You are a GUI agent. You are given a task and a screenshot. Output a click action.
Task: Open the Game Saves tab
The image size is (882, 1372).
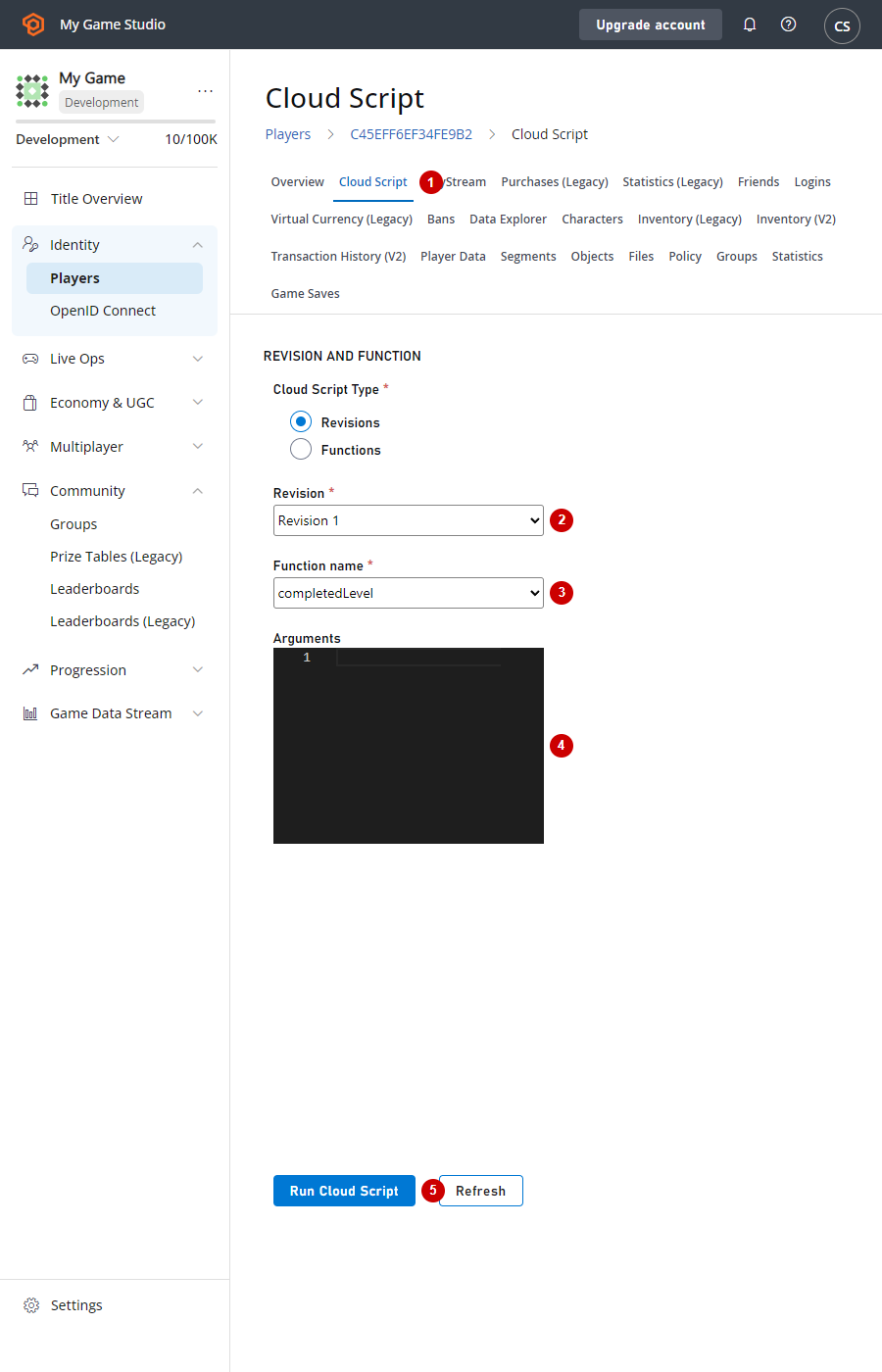(306, 294)
